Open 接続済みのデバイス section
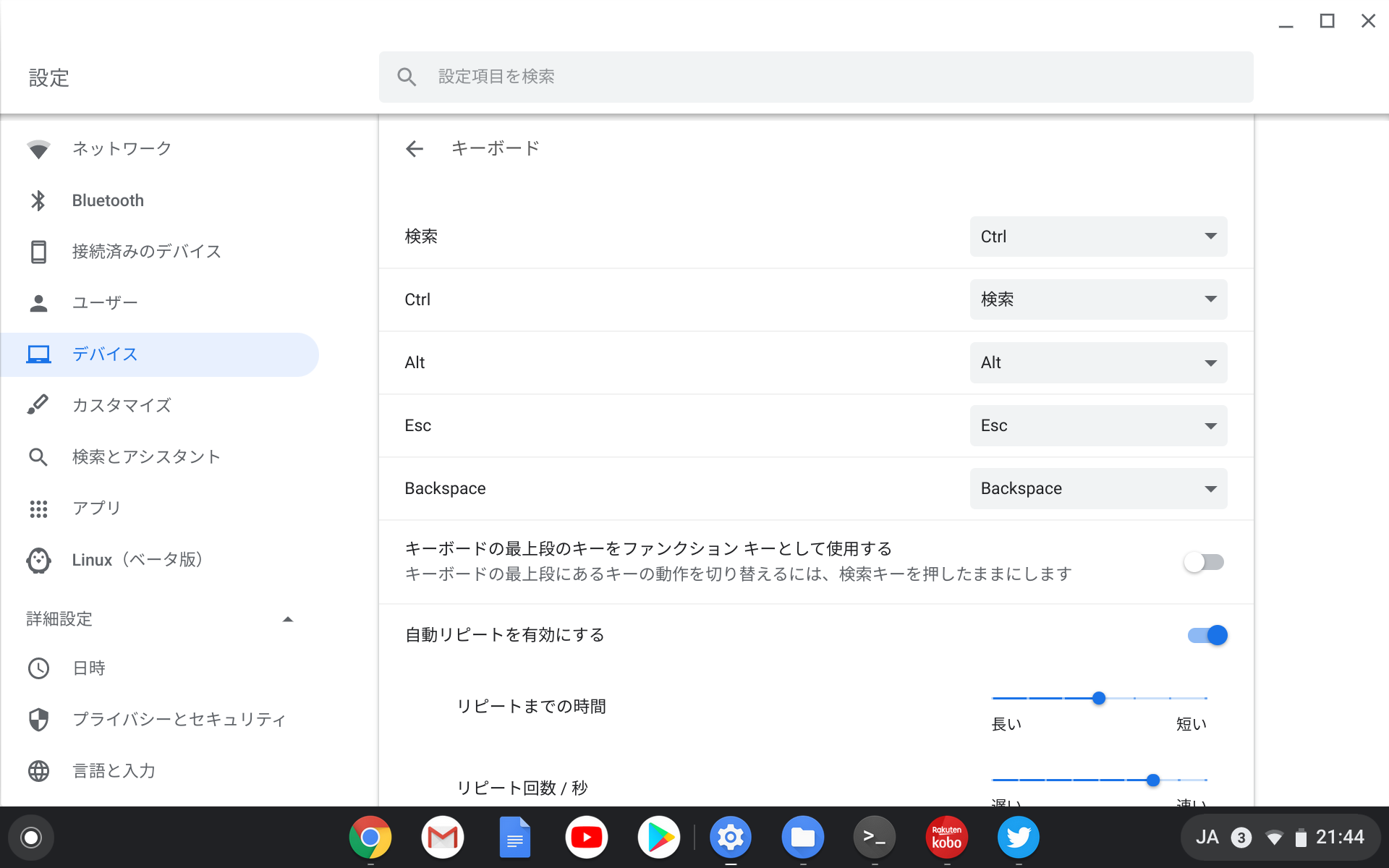The image size is (1389, 868). 159,252
